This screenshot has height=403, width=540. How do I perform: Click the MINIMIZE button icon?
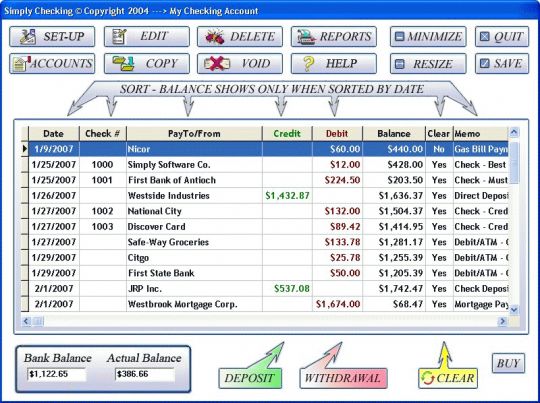(399, 37)
